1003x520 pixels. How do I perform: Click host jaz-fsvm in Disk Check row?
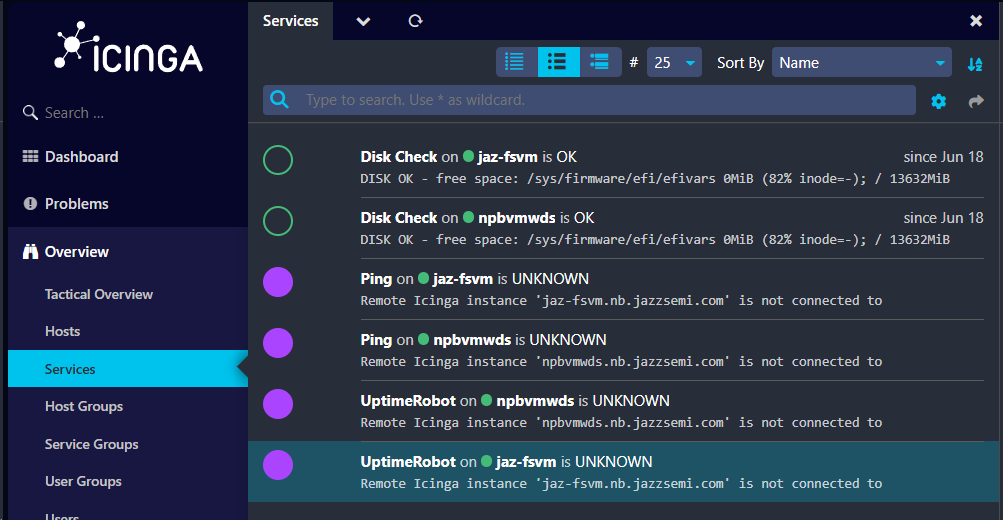click(507, 157)
